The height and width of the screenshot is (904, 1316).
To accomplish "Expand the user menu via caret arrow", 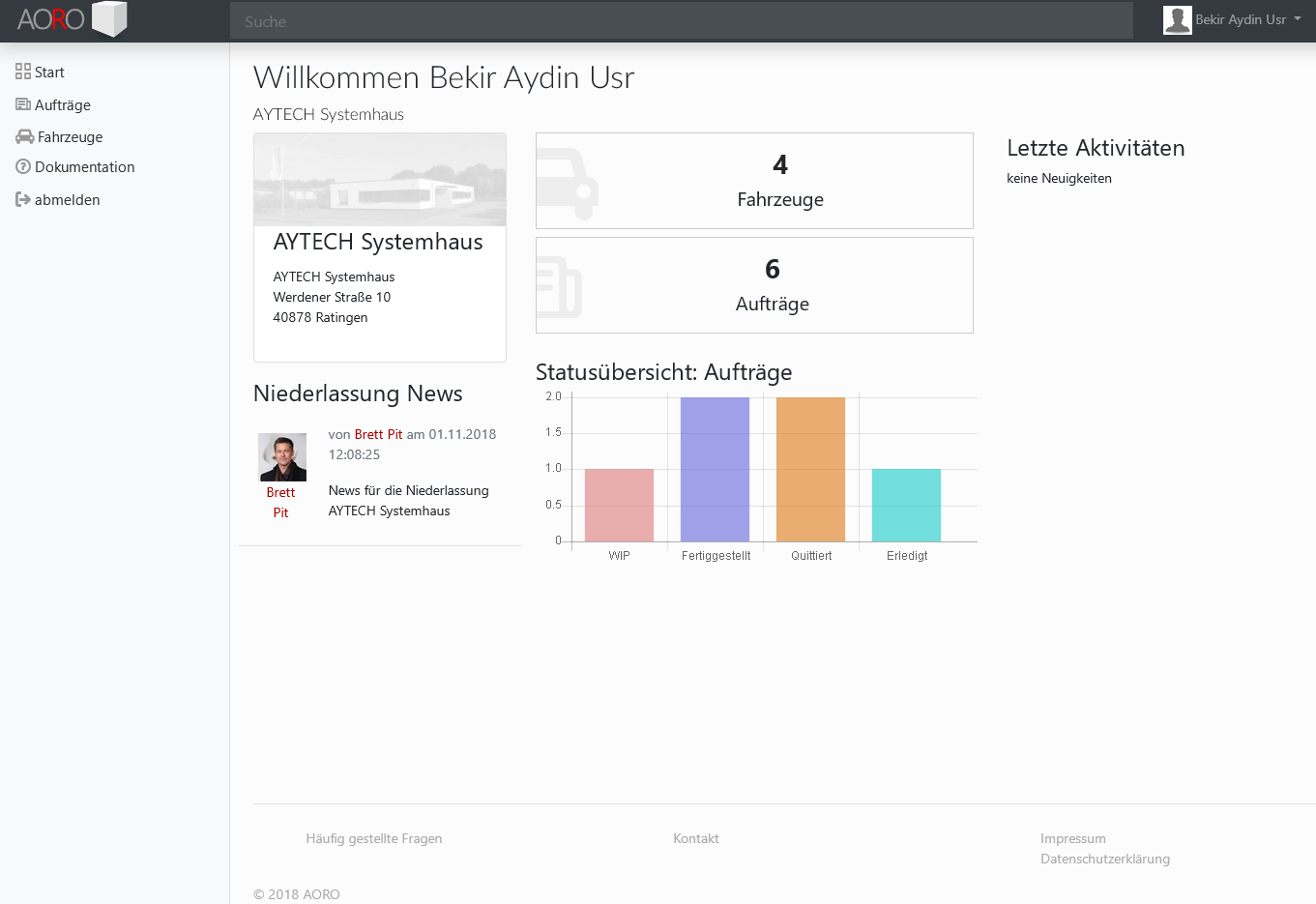I will click(x=1296, y=19).
